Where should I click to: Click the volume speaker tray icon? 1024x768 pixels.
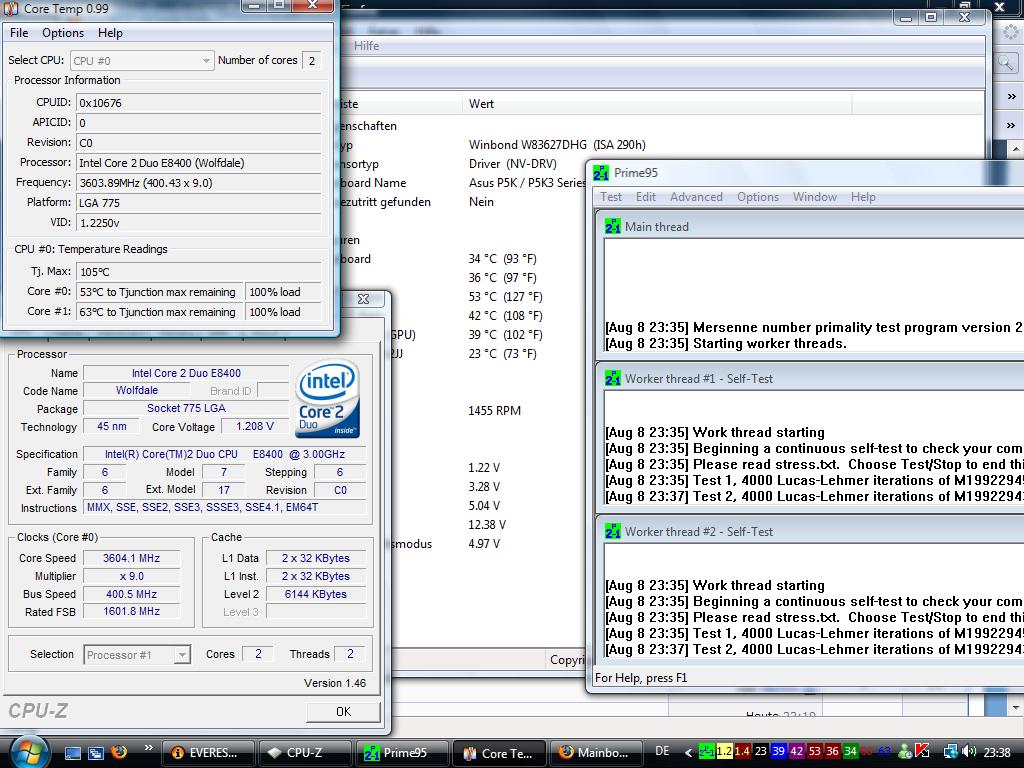(969, 752)
